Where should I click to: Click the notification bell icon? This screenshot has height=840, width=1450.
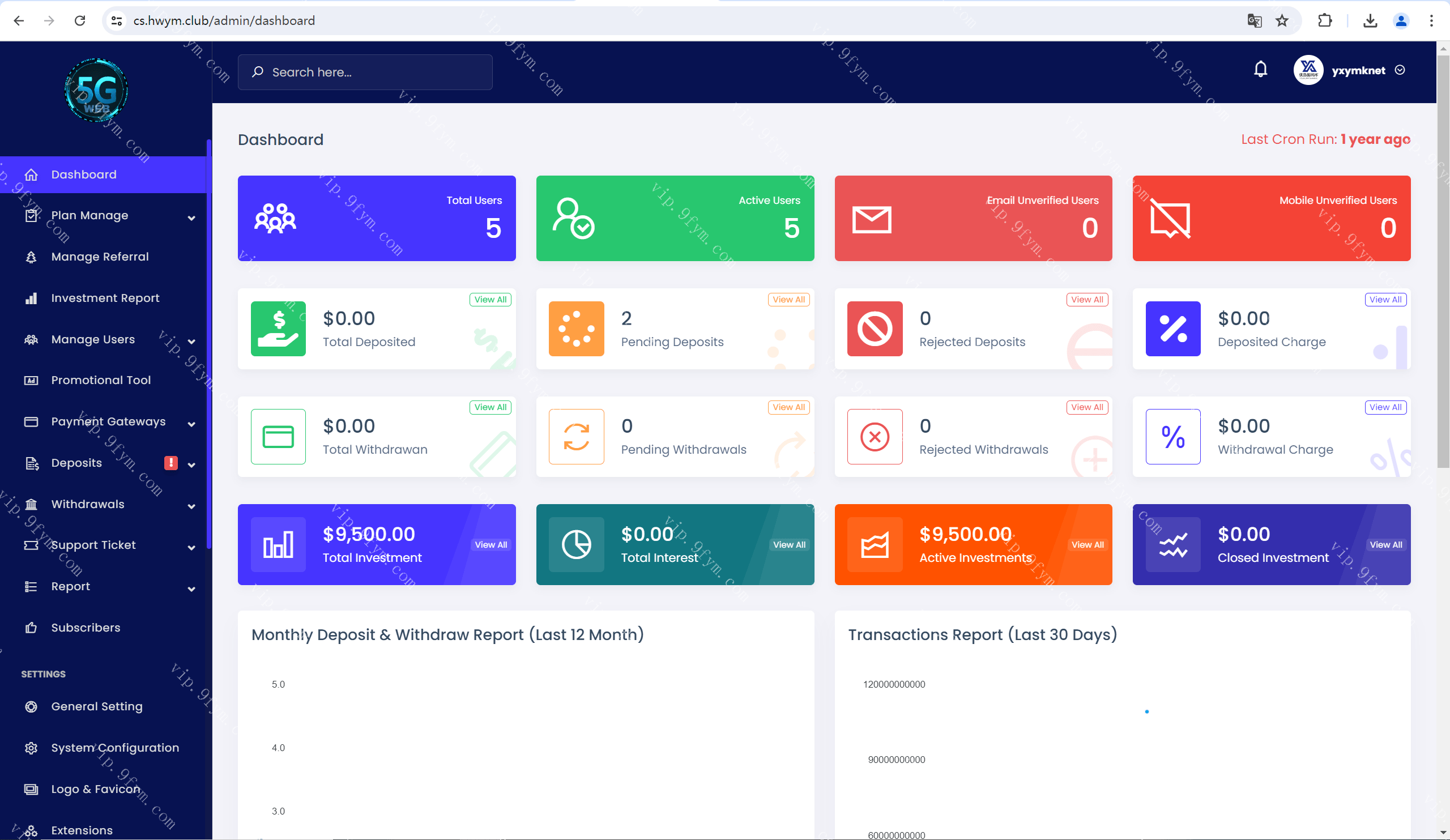[1260, 70]
